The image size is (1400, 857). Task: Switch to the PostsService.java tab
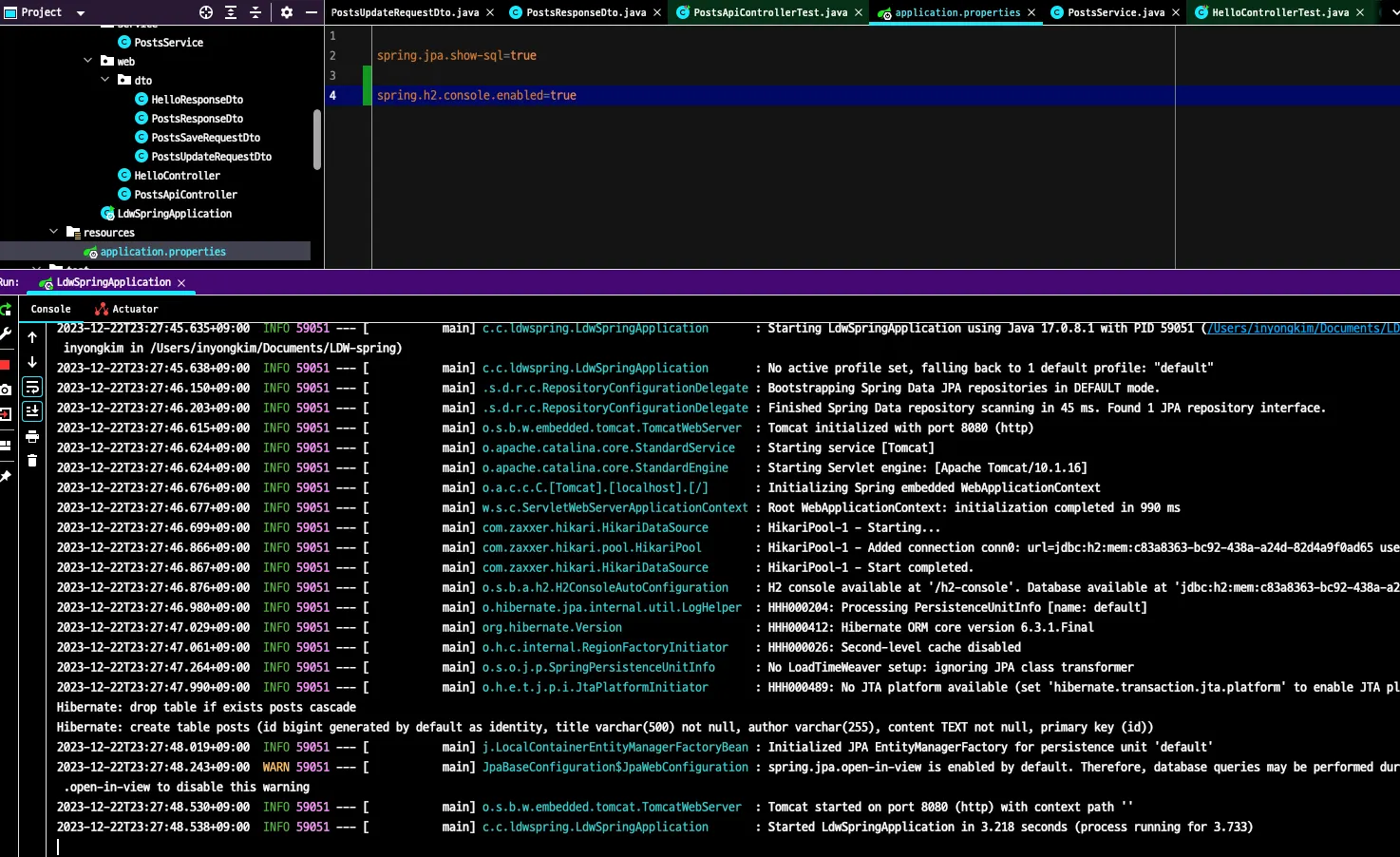pos(1115,12)
